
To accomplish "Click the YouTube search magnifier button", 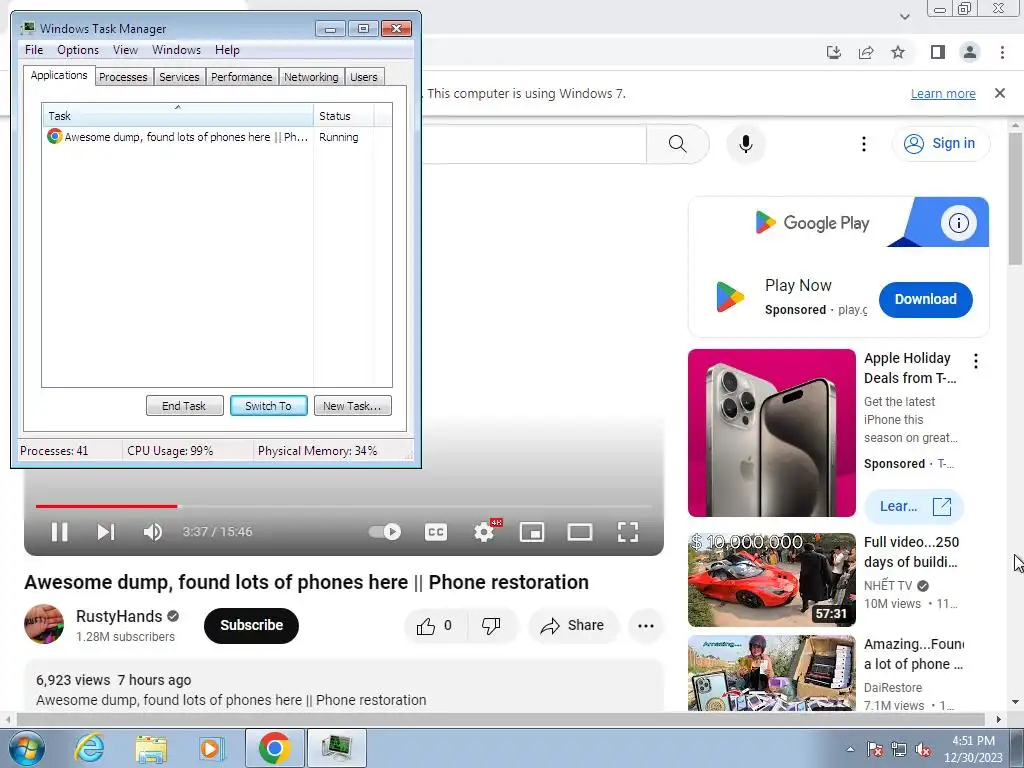I will [x=678, y=144].
